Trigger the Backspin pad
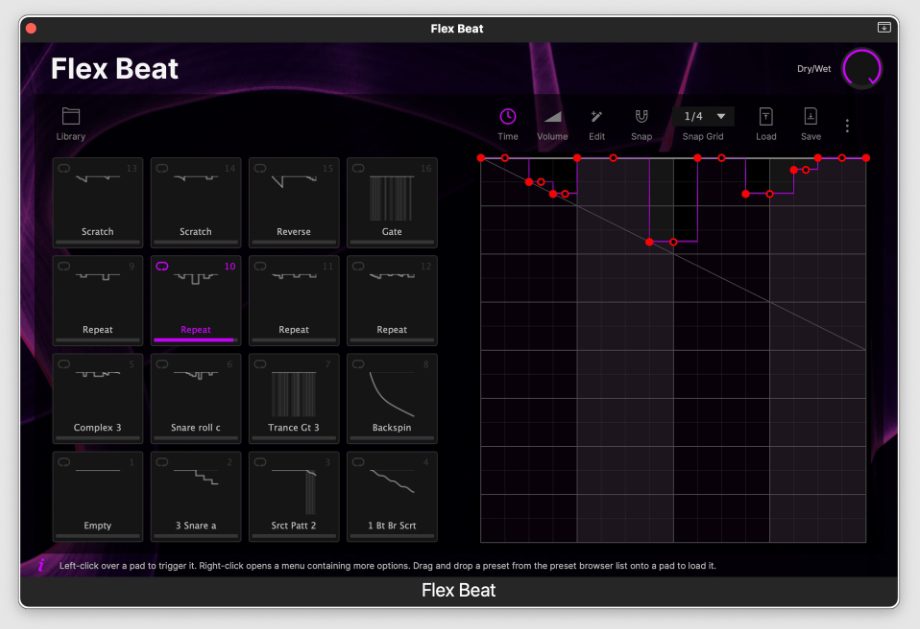This screenshot has height=629, width=920. point(391,398)
